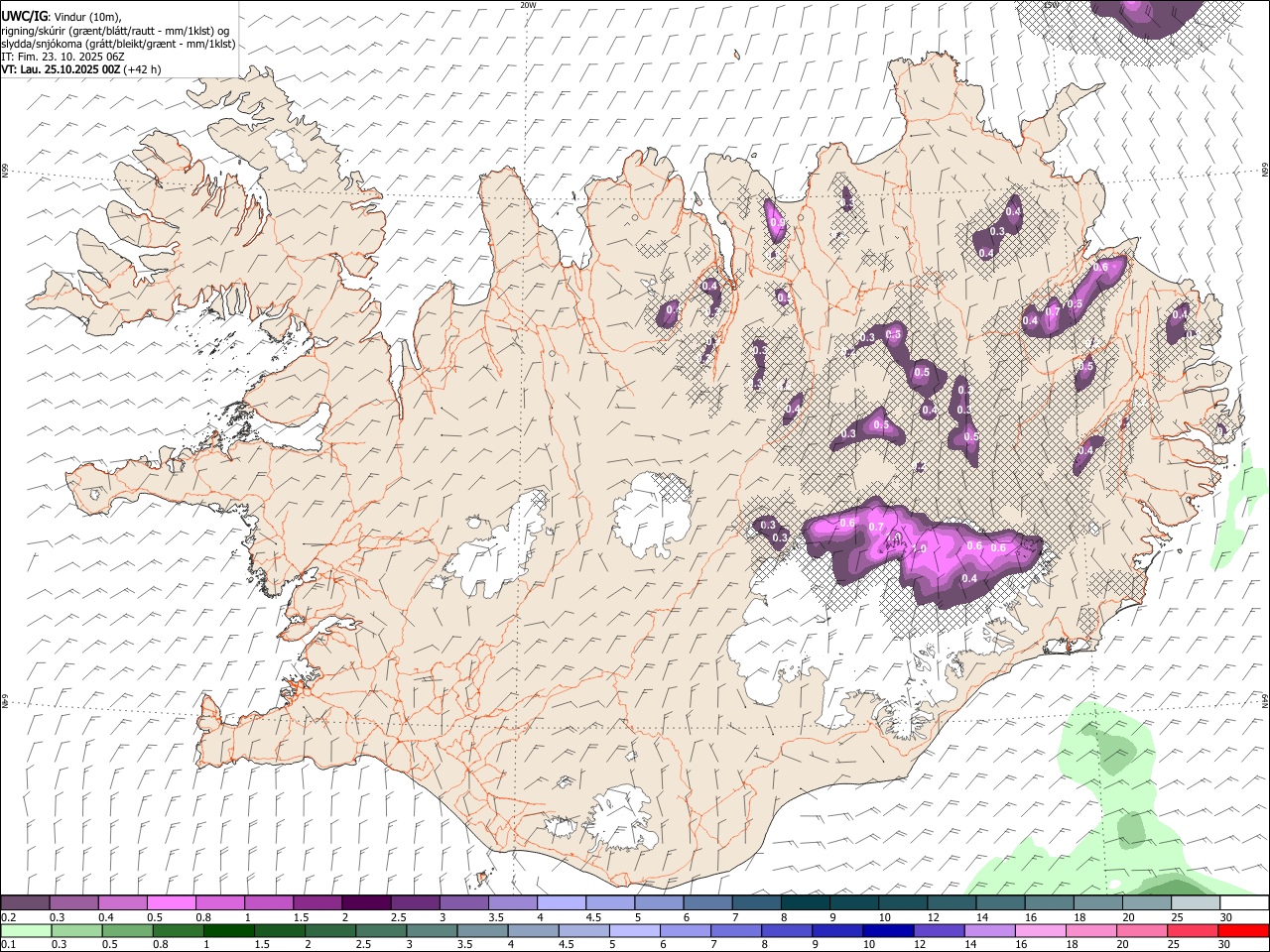Select the bottom legend swatch starting at 8

[x=787, y=931]
